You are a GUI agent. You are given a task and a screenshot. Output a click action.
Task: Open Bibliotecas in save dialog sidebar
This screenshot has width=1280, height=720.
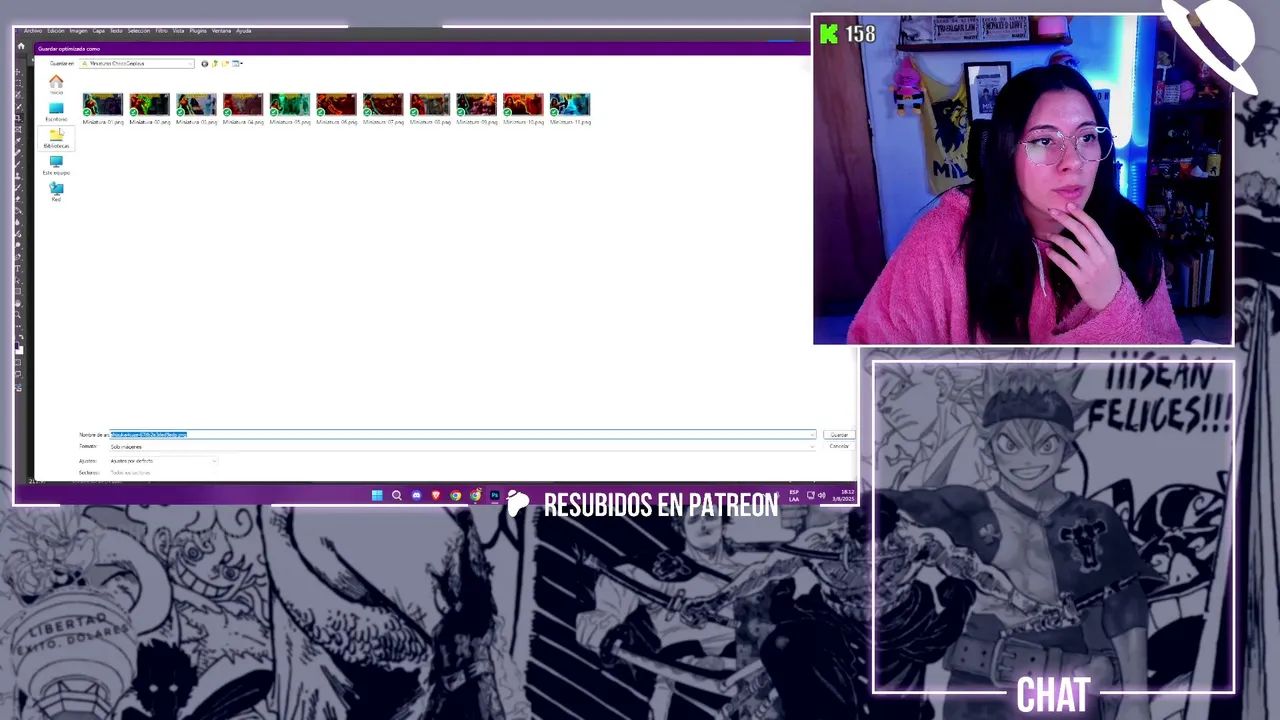point(56,138)
